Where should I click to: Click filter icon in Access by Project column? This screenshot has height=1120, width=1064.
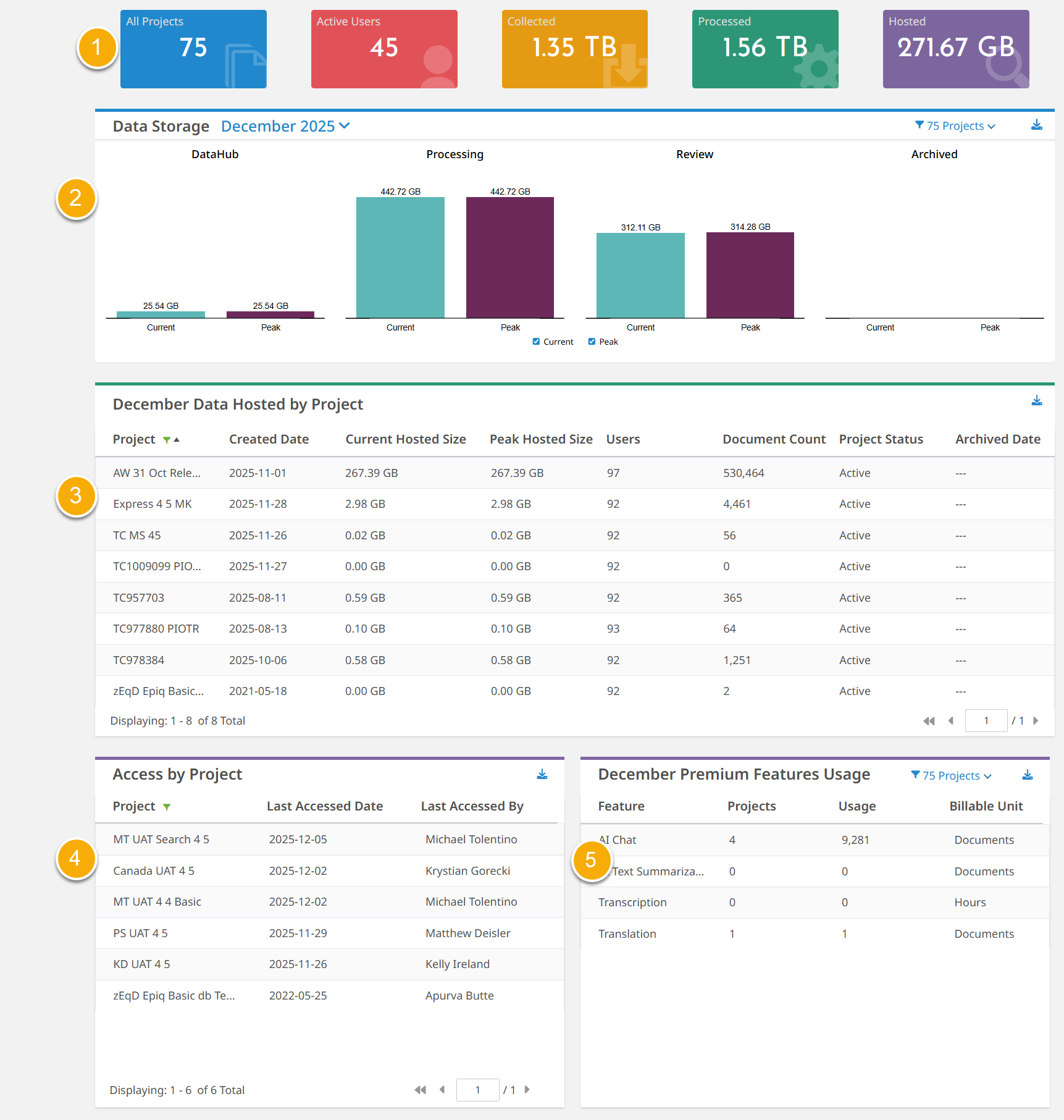[166, 807]
